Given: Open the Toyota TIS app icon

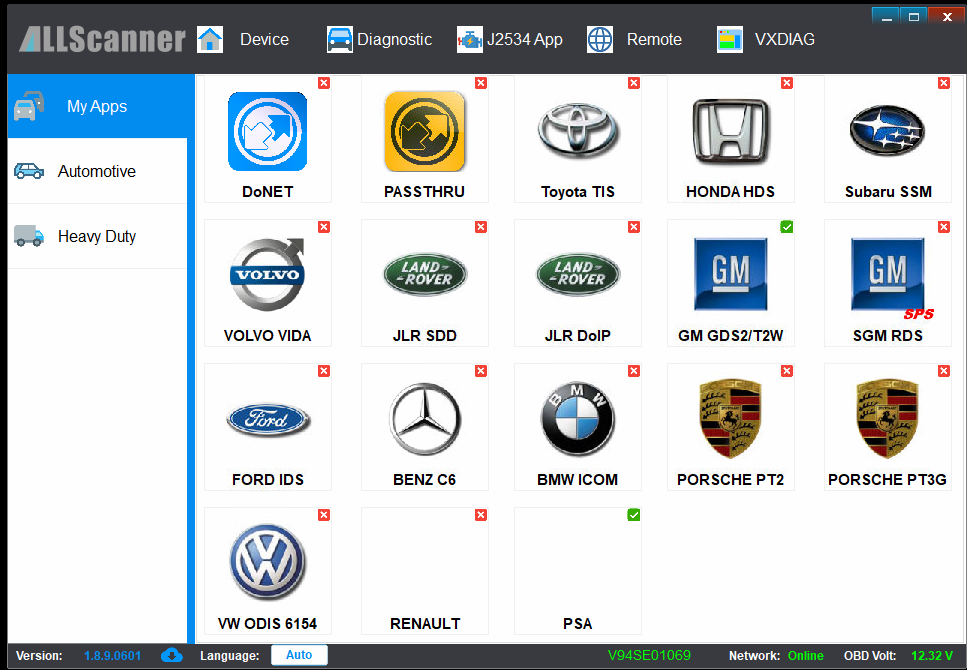Looking at the screenshot, I should 578,131.
